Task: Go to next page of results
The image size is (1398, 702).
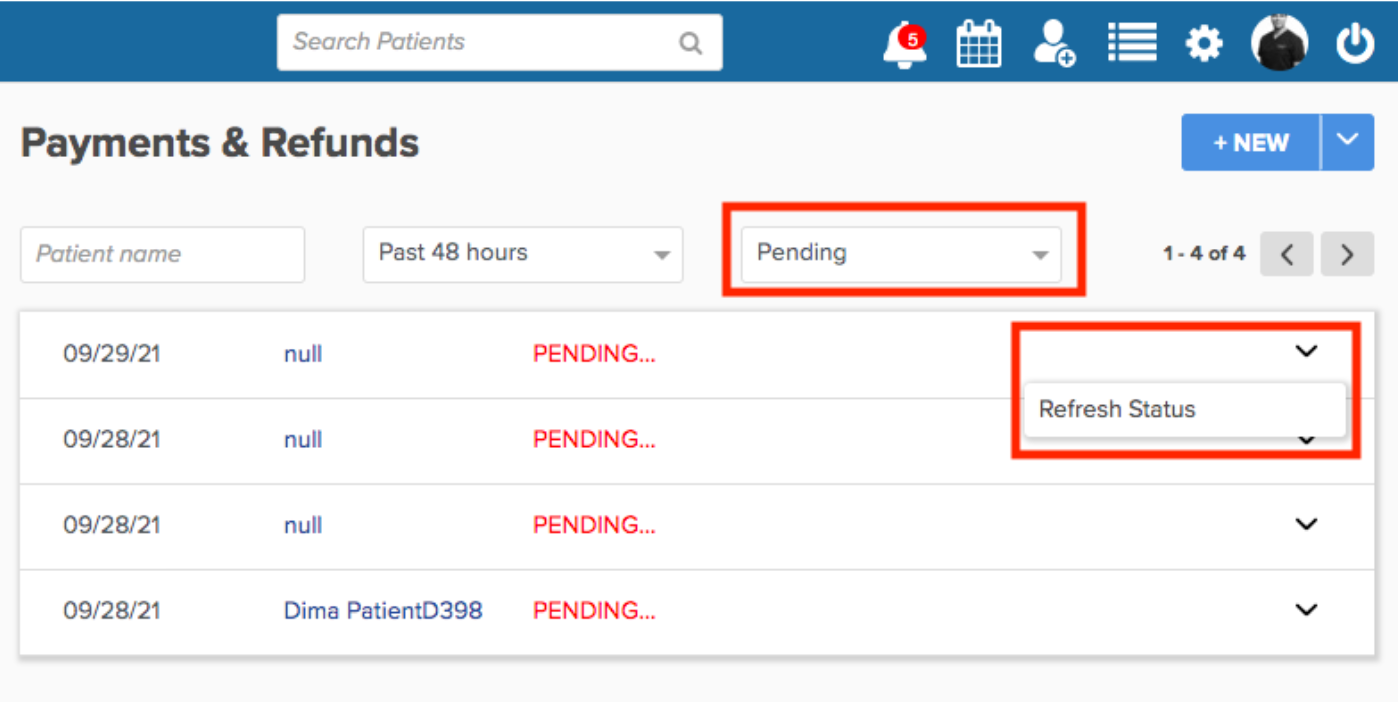Action: 1347,254
